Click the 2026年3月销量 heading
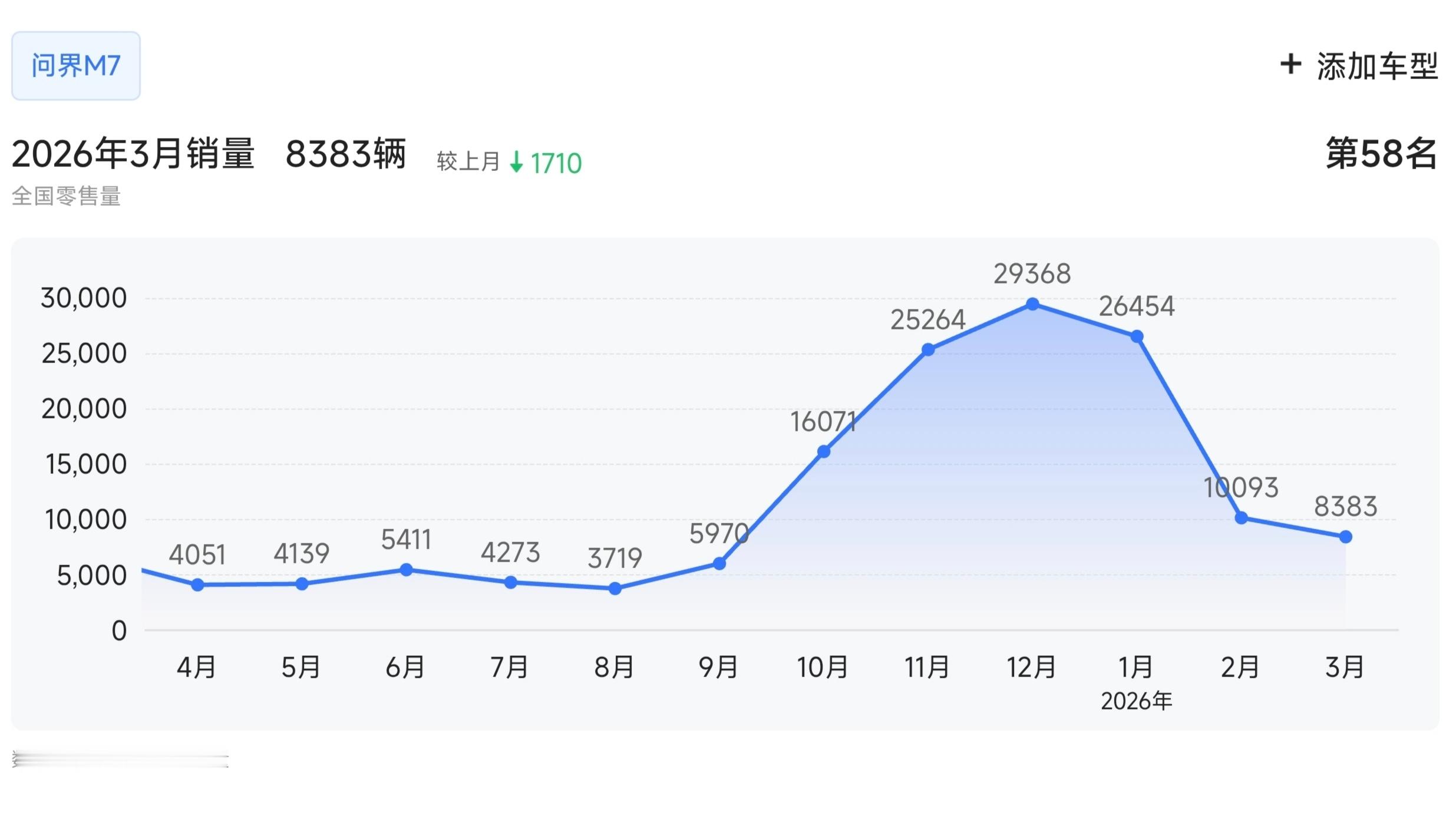This screenshot has width=1456, height=819. pyautogui.click(x=133, y=154)
